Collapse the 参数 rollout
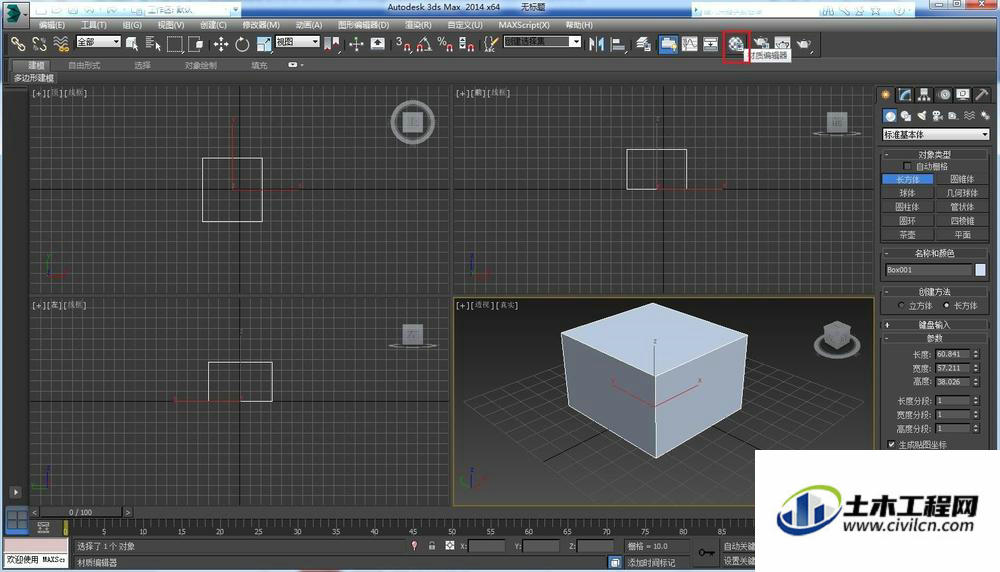The image size is (1000, 572). (x=935, y=338)
